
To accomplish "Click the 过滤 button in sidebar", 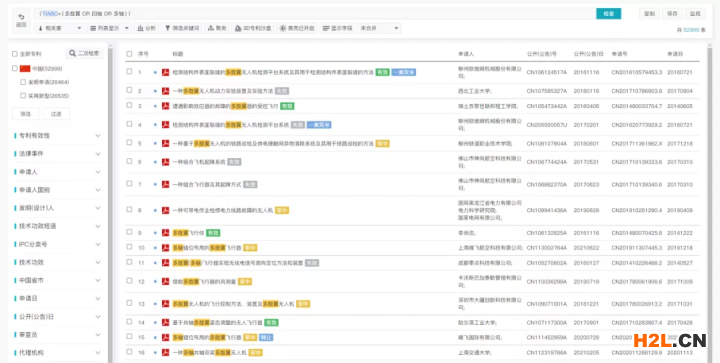I will coord(56,114).
